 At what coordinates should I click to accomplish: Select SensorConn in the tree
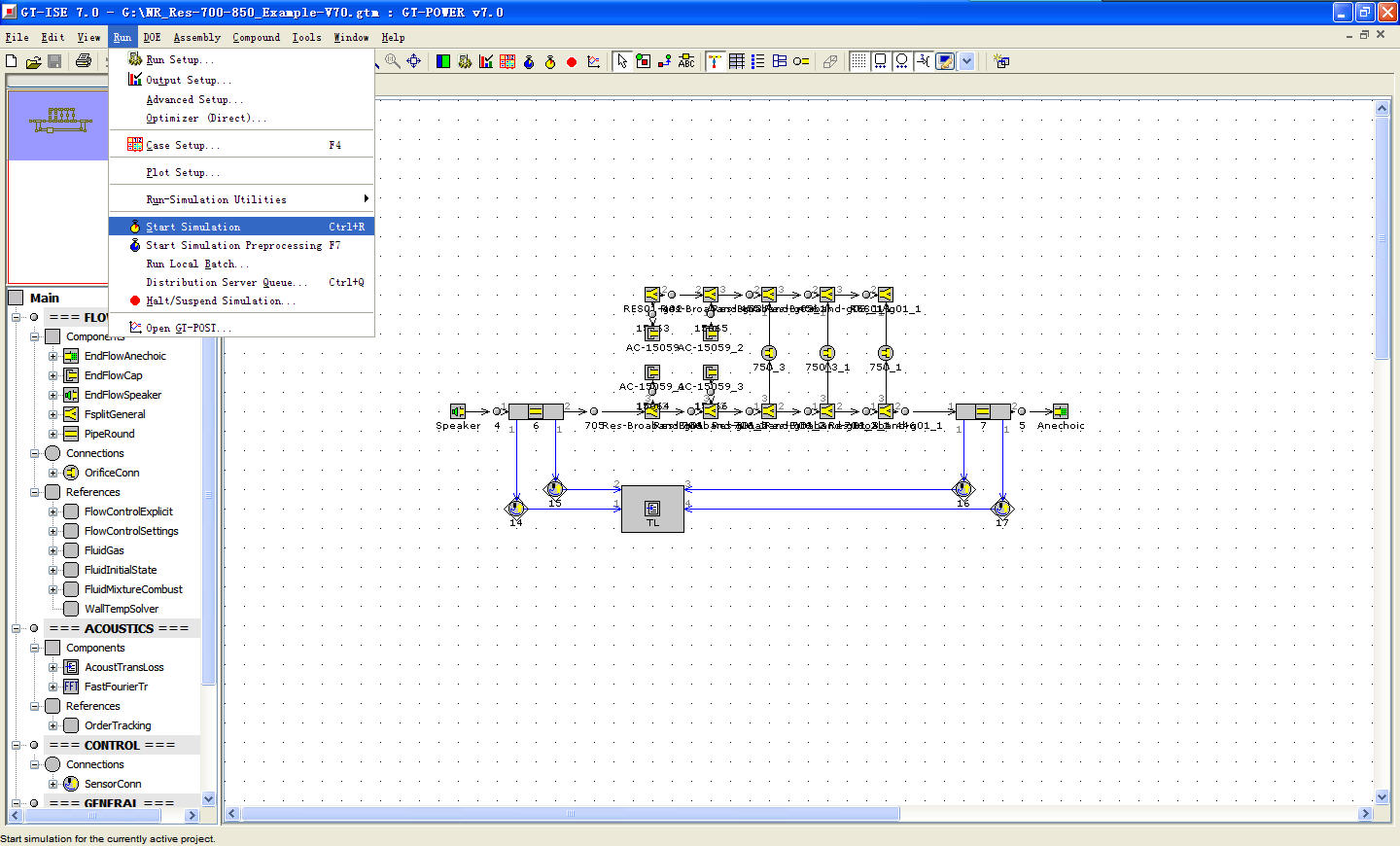pyautogui.click(x=113, y=784)
